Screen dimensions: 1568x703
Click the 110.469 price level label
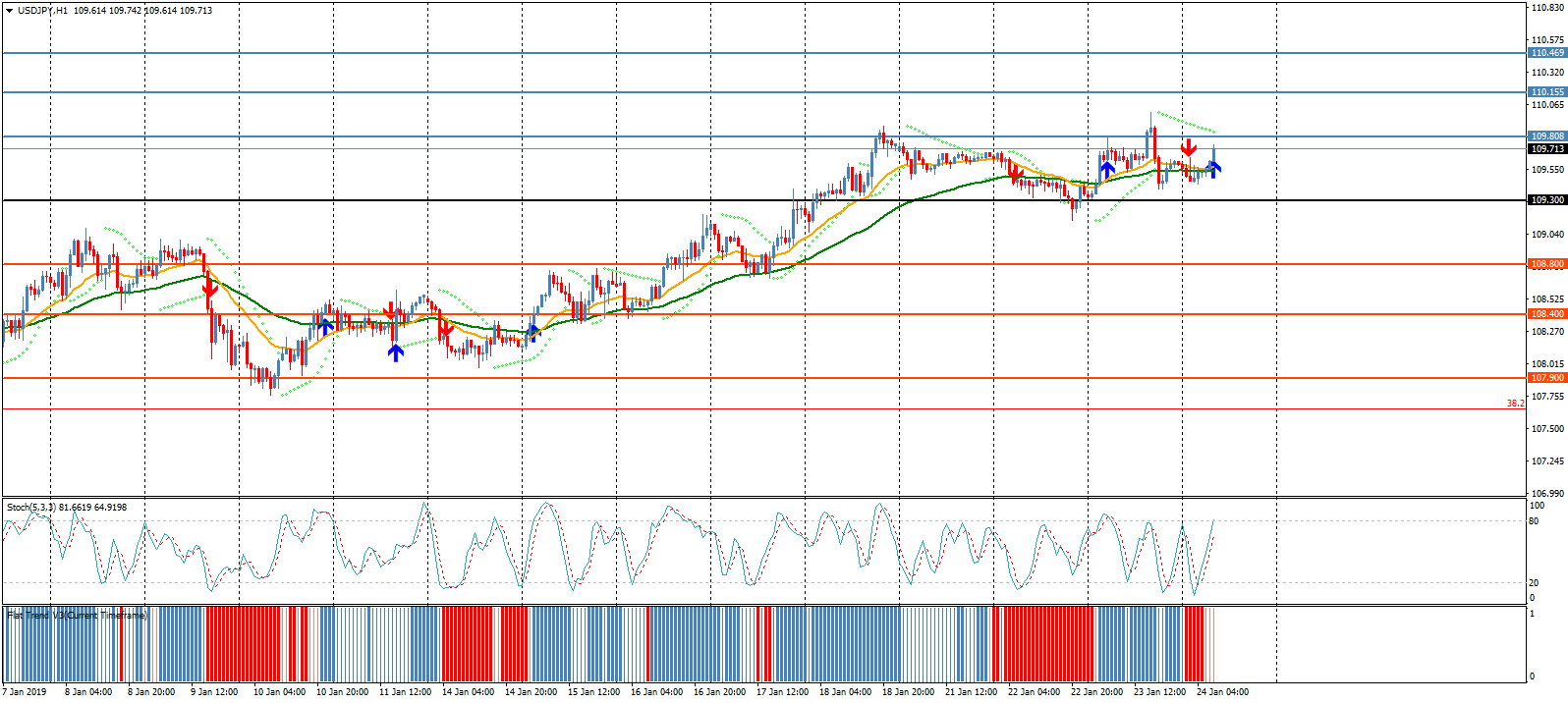pos(1547,53)
